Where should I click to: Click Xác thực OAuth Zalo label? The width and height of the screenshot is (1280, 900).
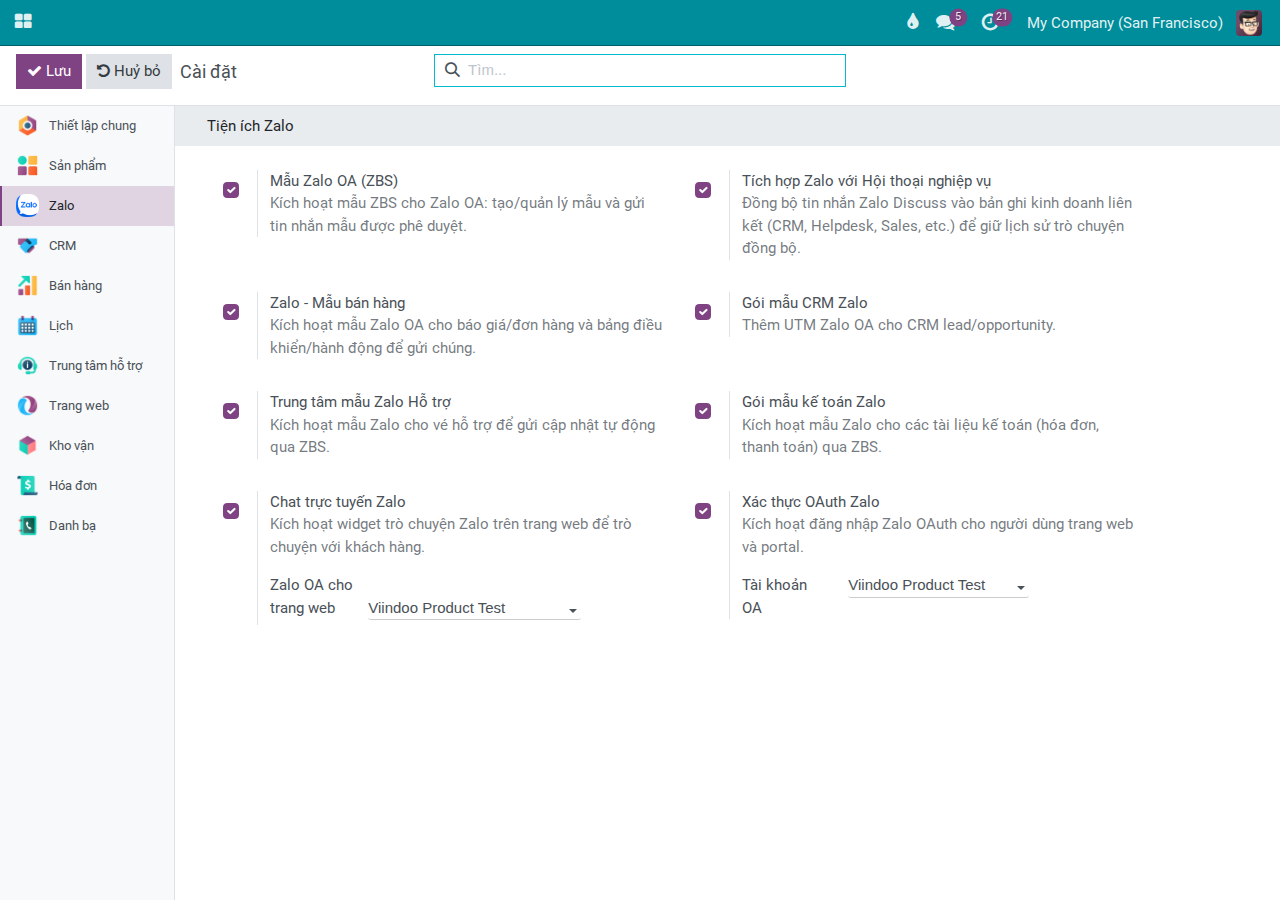811,502
